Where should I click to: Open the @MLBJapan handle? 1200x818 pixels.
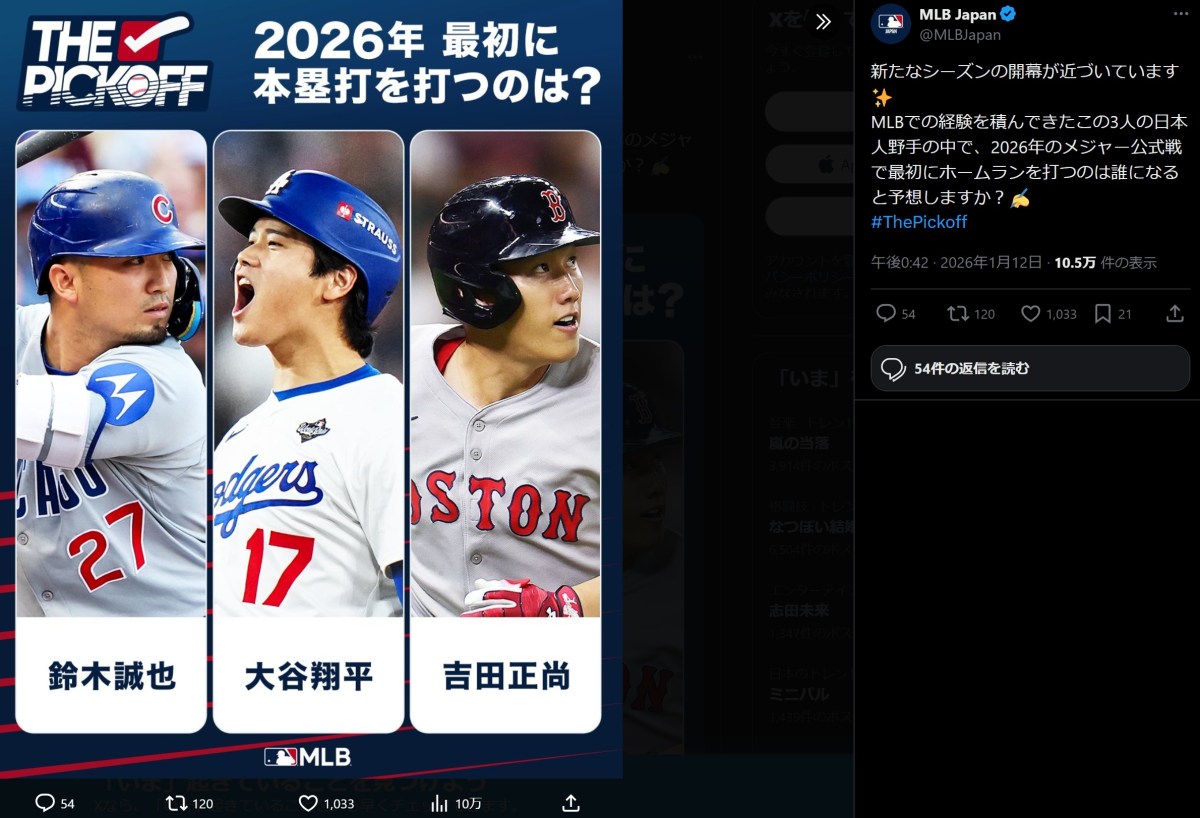pyautogui.click(x=960, y=34)
